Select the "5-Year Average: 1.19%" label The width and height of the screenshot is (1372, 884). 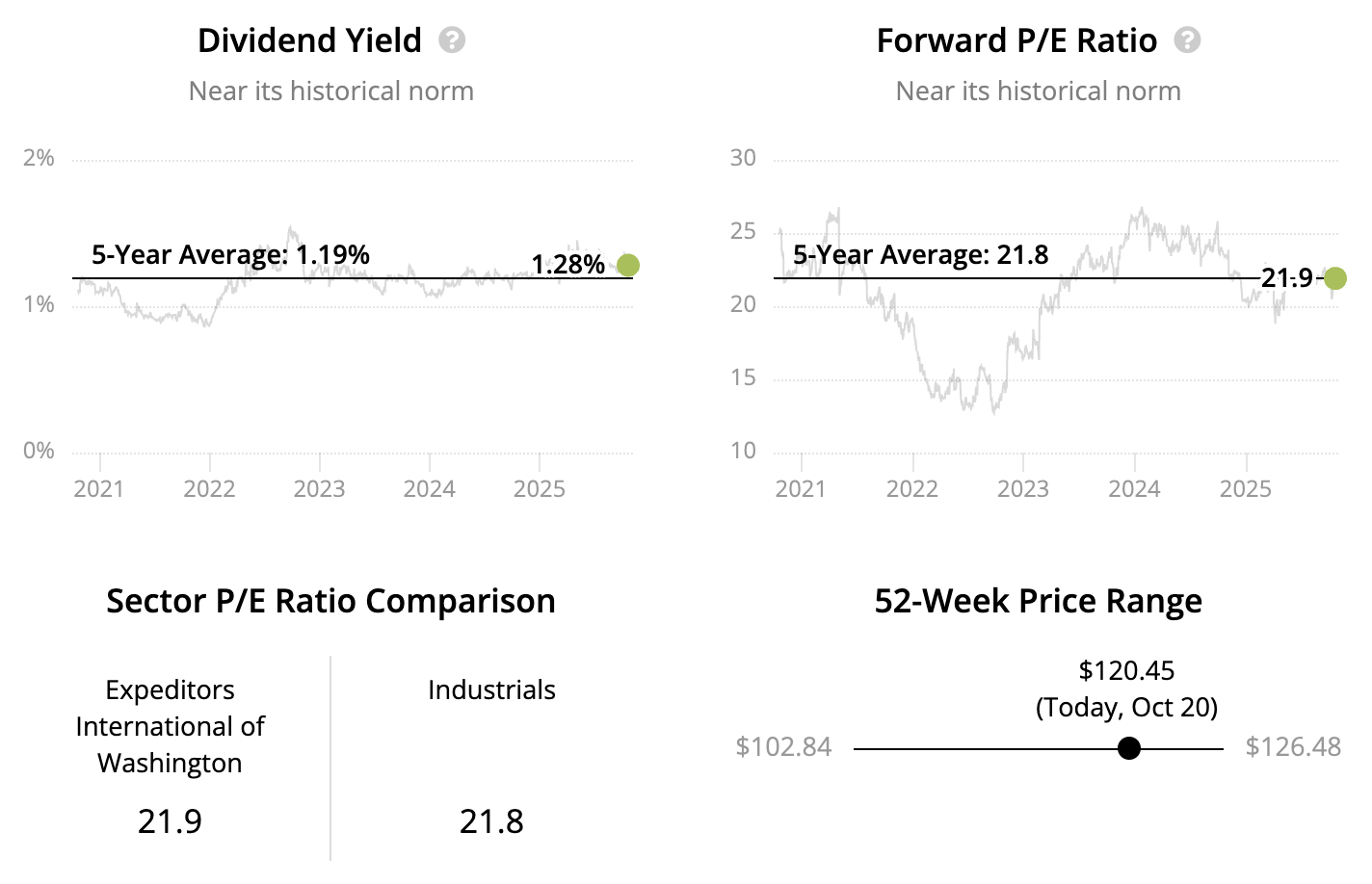(230, 255)
